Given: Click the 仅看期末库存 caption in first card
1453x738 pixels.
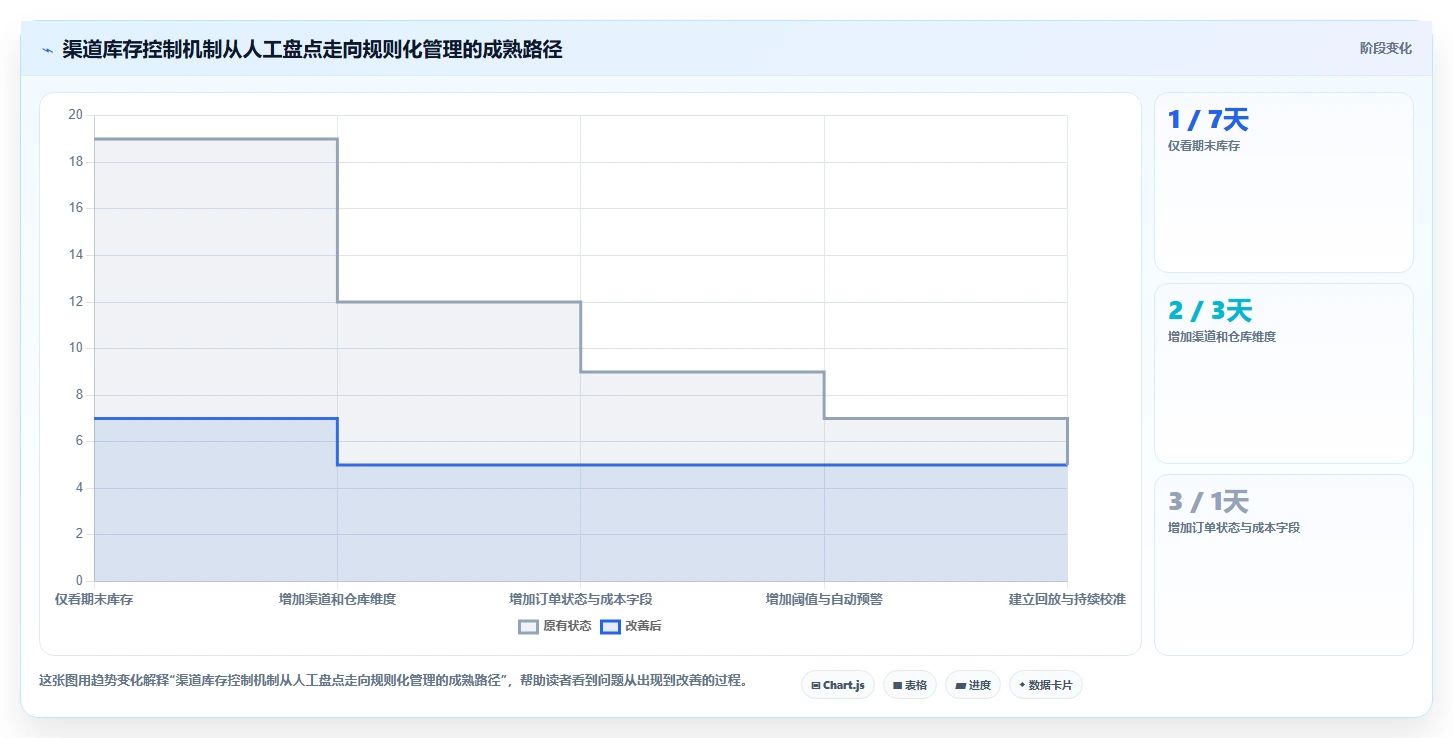Looking at the screenshot, I should [x=1204, y=146].
